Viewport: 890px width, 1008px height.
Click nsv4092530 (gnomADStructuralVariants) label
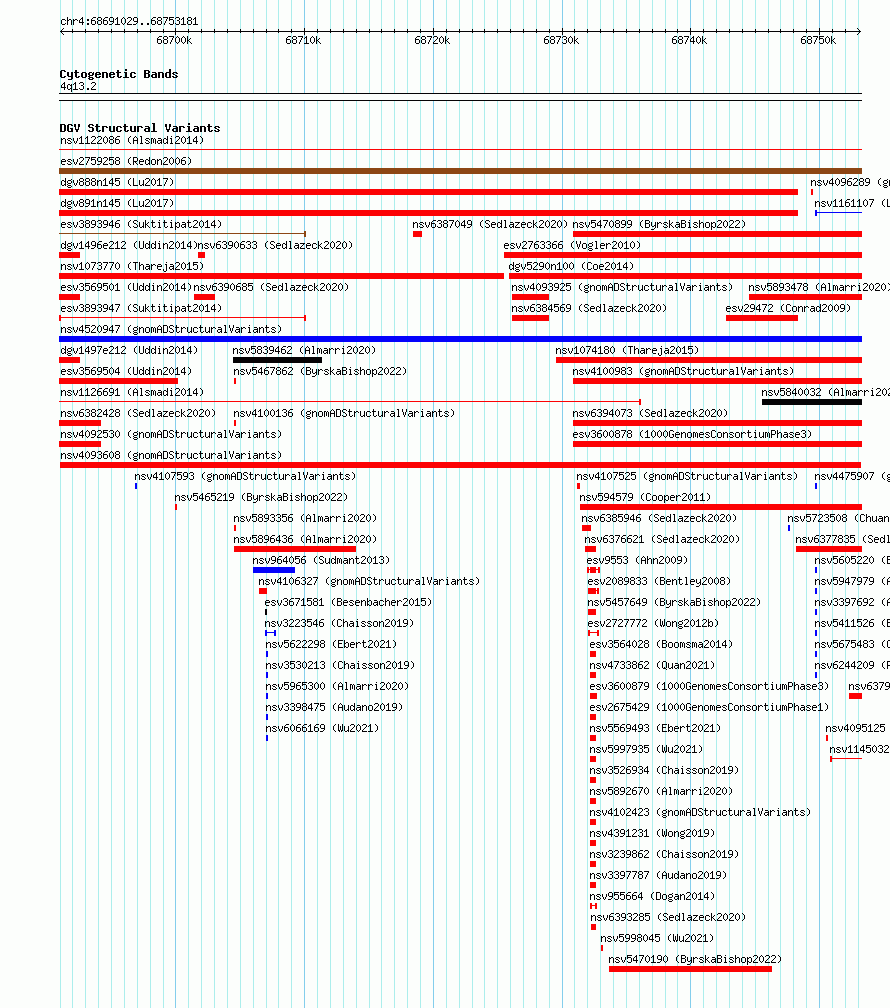(x=171, y=435)
